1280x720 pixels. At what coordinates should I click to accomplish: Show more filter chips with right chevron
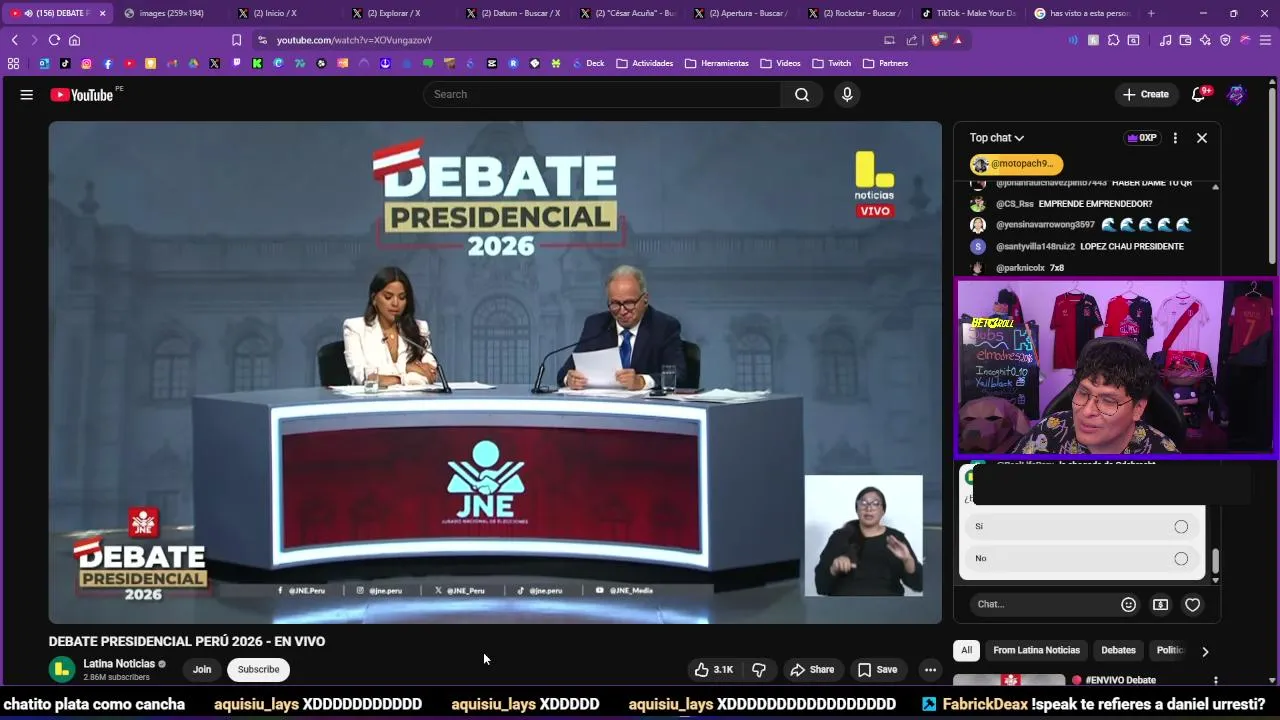tap(1205, 651)
